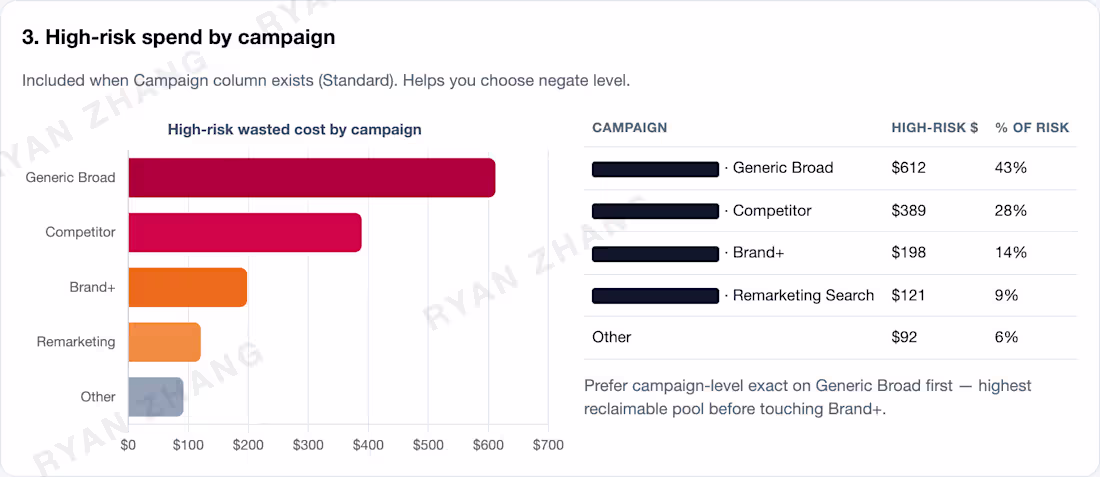Click the $612 high-risk value
The height and width of the screenshot is (477, 1100).
tap(908, 168)
